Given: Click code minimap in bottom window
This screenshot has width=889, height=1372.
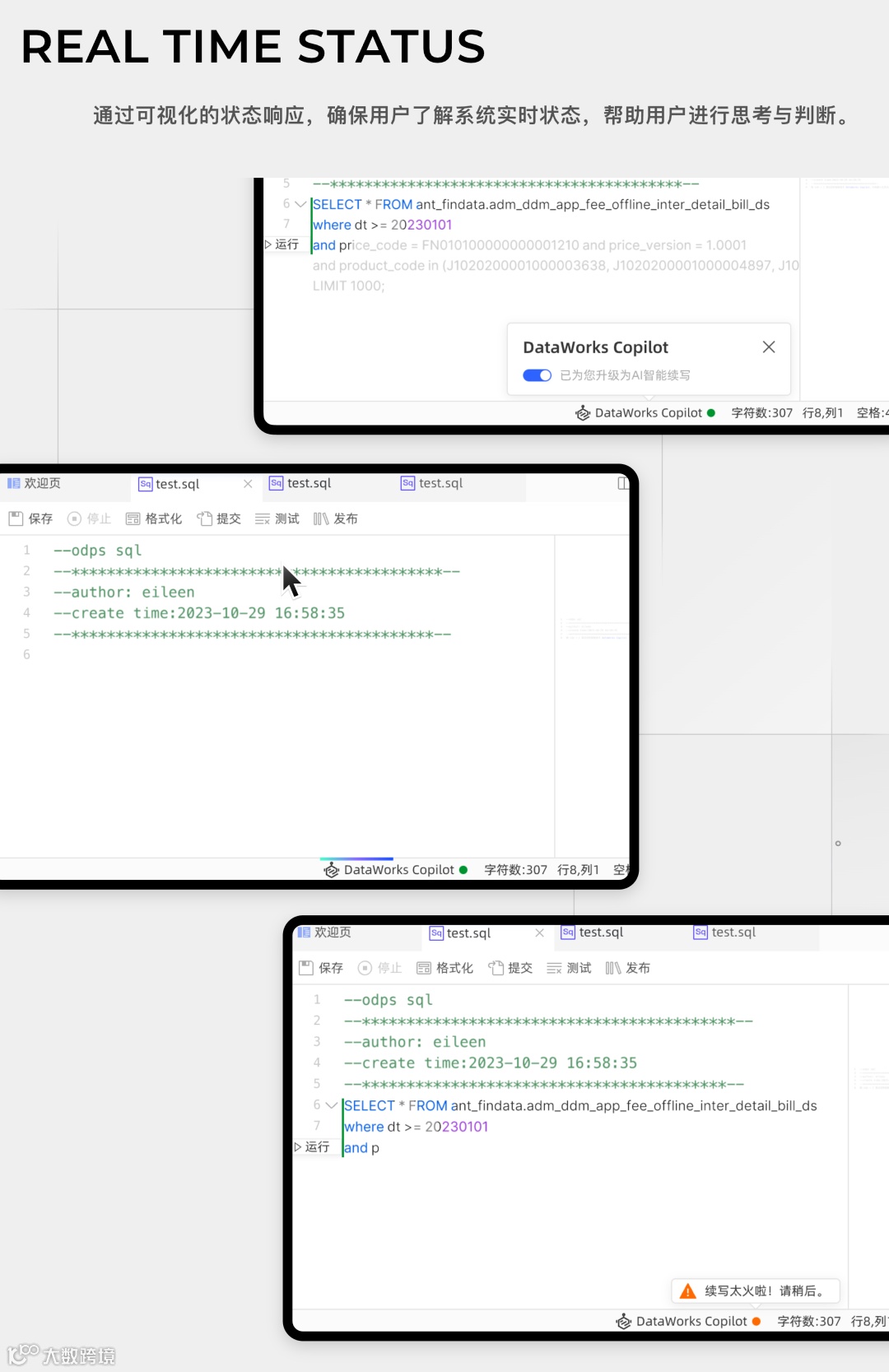Looking at the screenshot, I should point(869,1078).
